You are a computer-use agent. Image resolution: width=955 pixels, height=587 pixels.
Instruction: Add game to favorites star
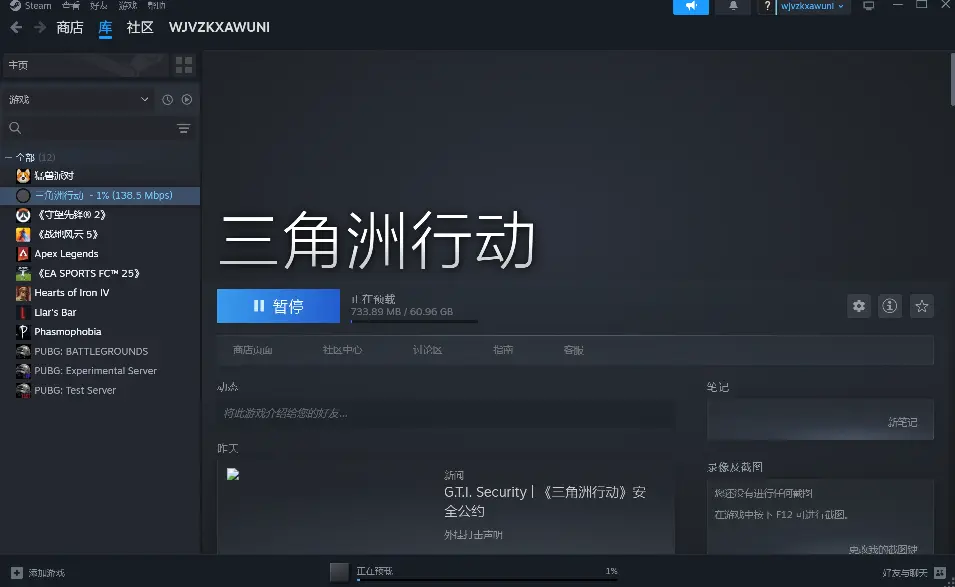tap(922, 306)
